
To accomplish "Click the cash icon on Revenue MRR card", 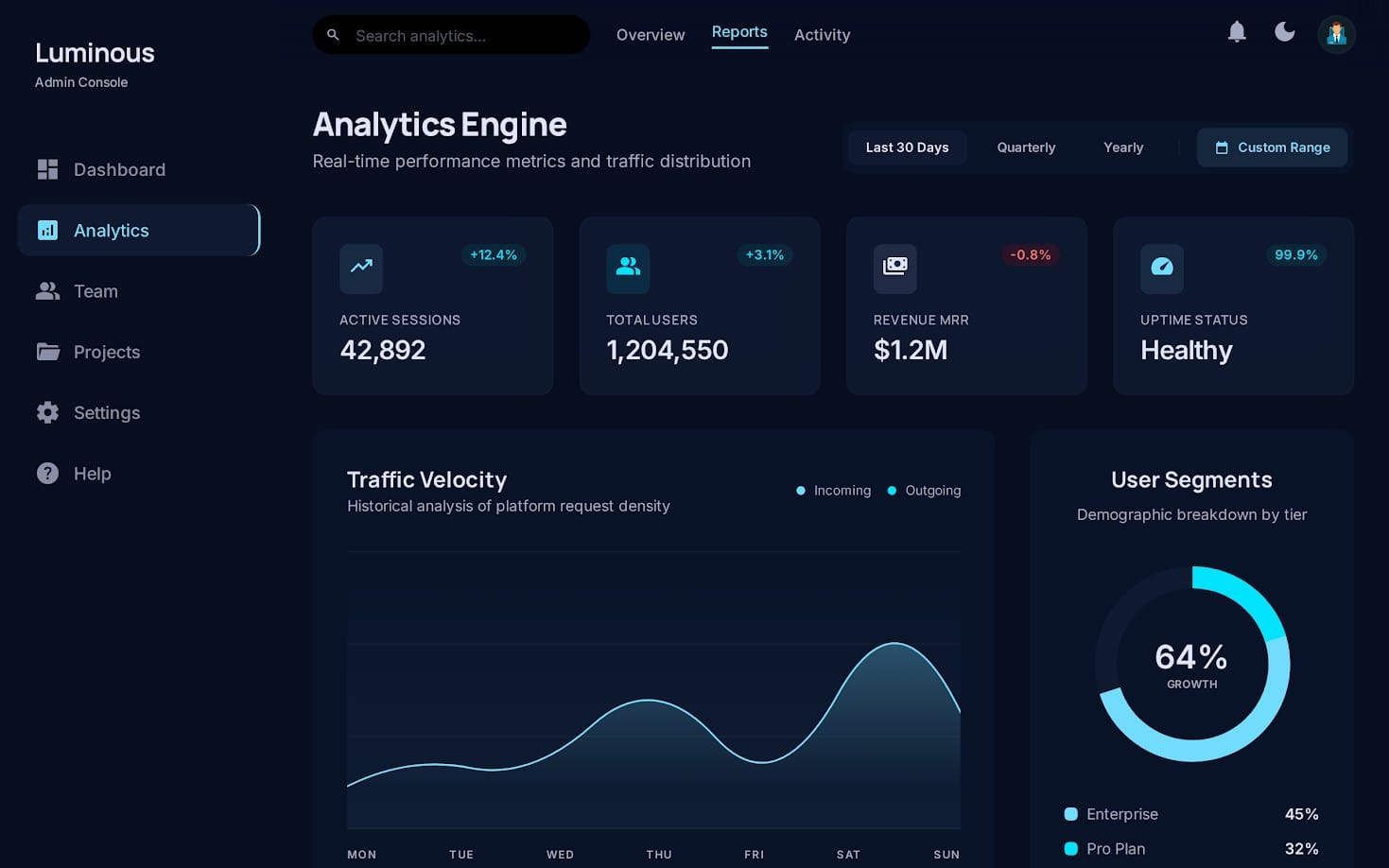I will click(894, 268).
